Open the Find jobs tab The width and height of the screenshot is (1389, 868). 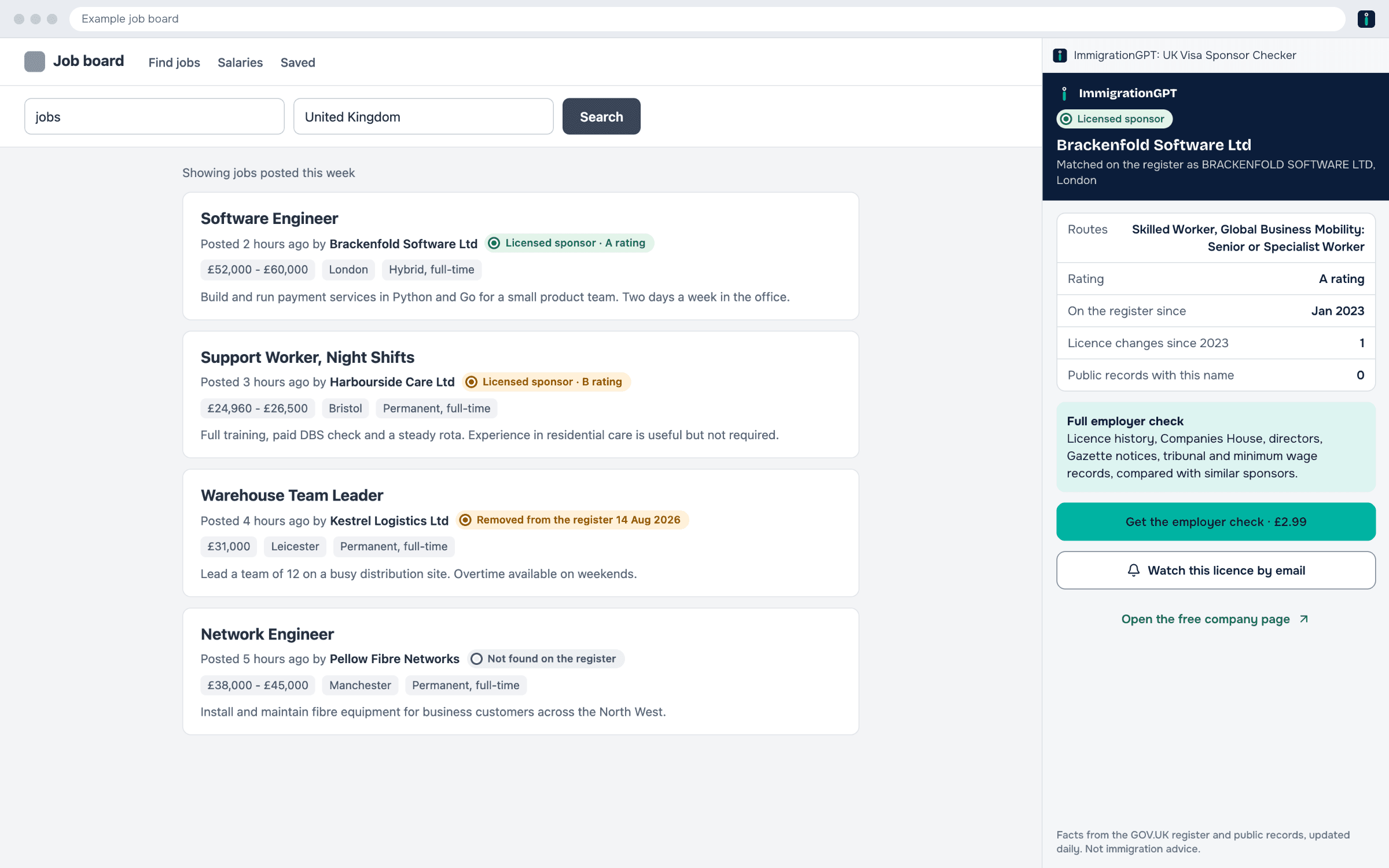(174, 62)
